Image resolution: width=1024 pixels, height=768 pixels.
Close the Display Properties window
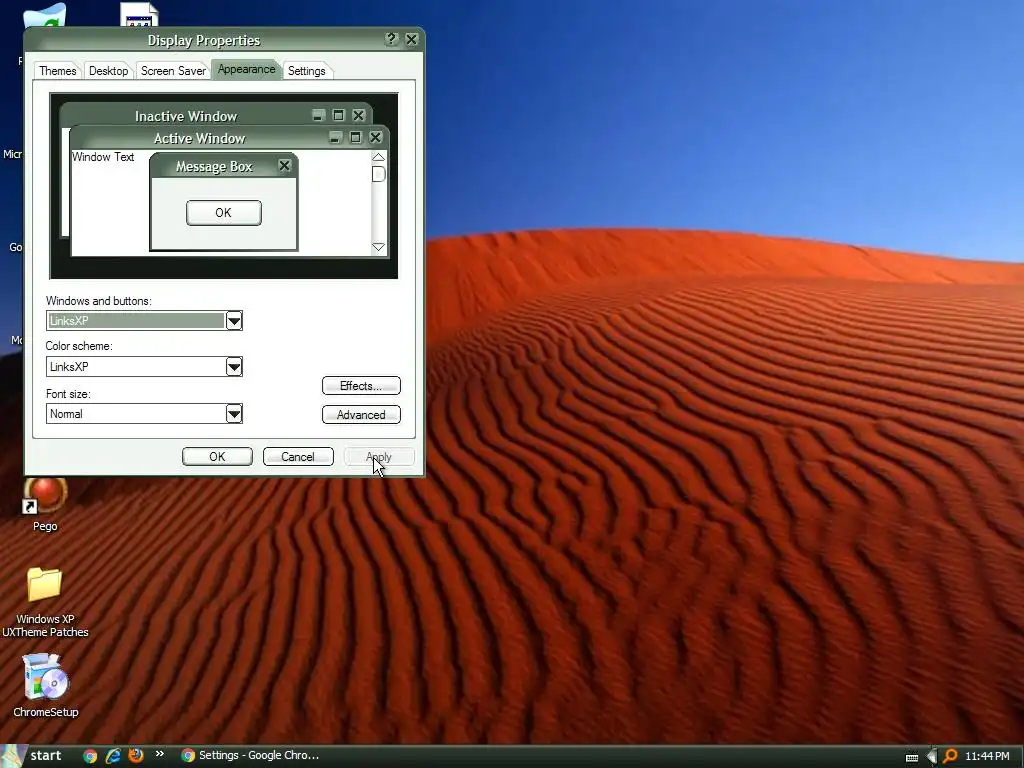(411, 39)
